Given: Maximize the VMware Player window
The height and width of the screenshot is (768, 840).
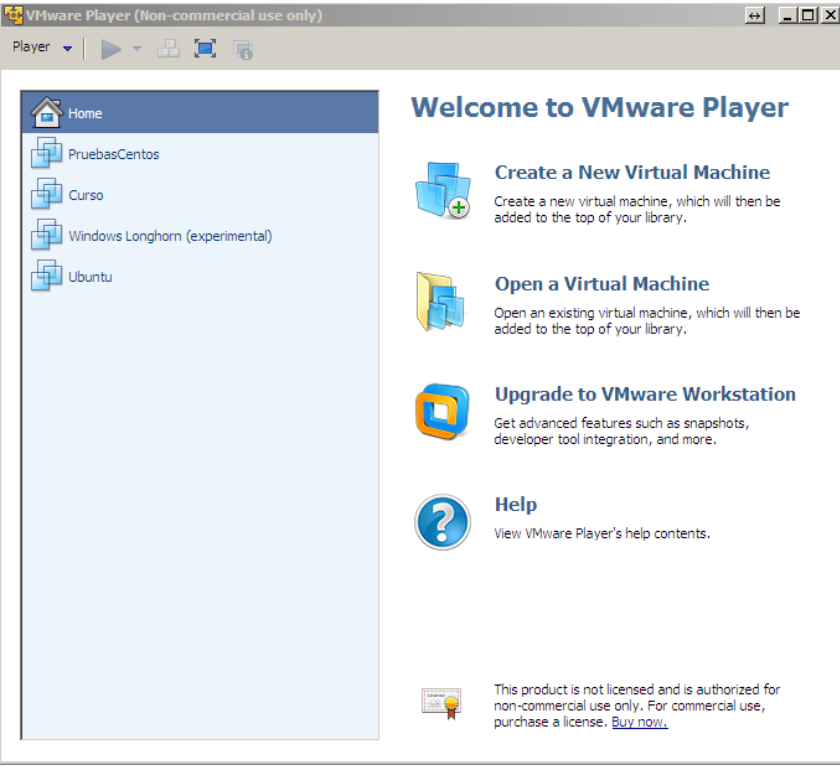Looking at the screenshot, I should (x=807, y=15).
